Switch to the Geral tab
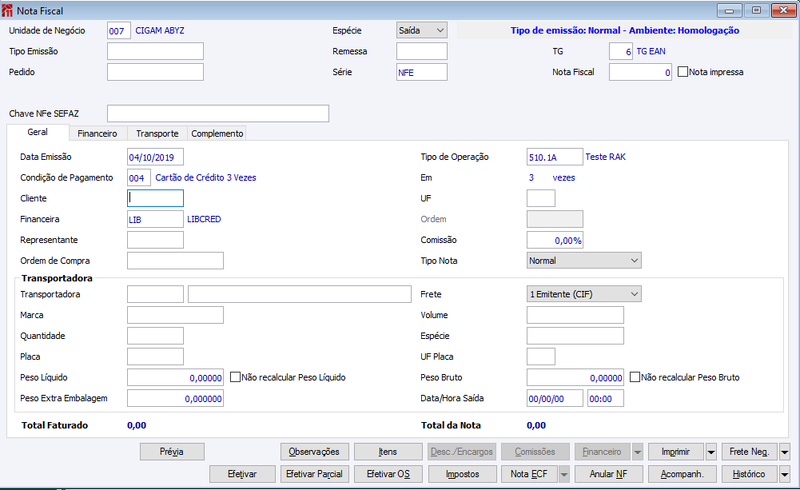 coord(38,132)
